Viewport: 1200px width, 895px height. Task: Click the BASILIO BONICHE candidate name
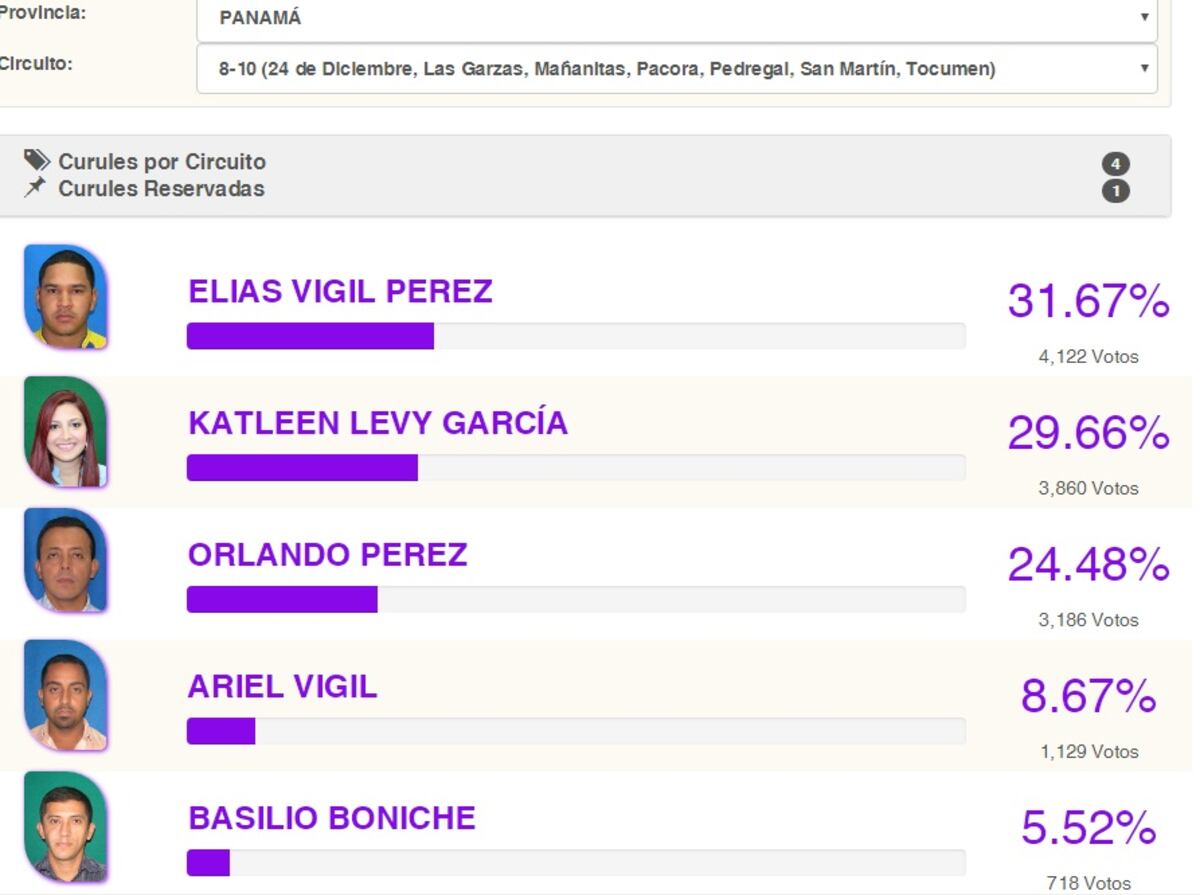[332, 818]
